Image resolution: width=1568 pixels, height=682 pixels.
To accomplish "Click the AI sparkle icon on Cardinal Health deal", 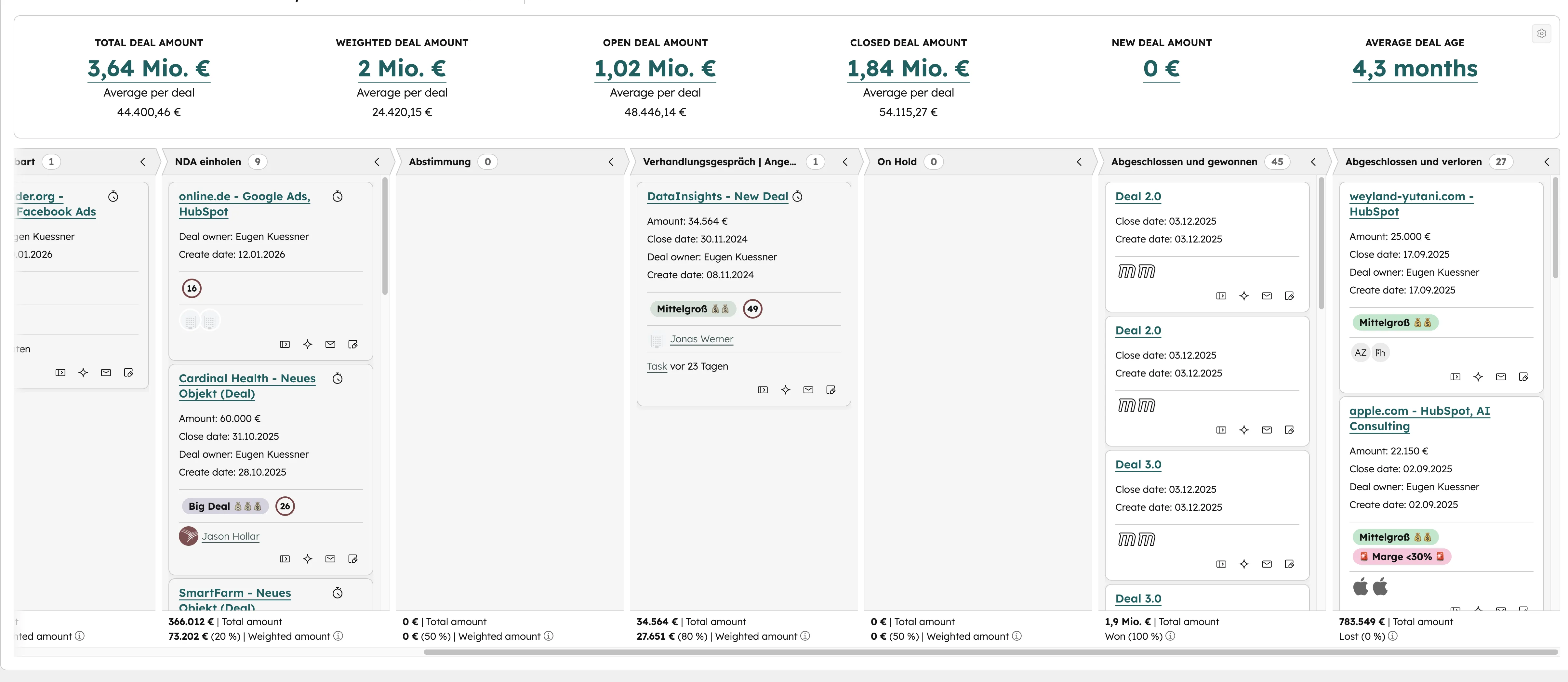I will point(307,559).
